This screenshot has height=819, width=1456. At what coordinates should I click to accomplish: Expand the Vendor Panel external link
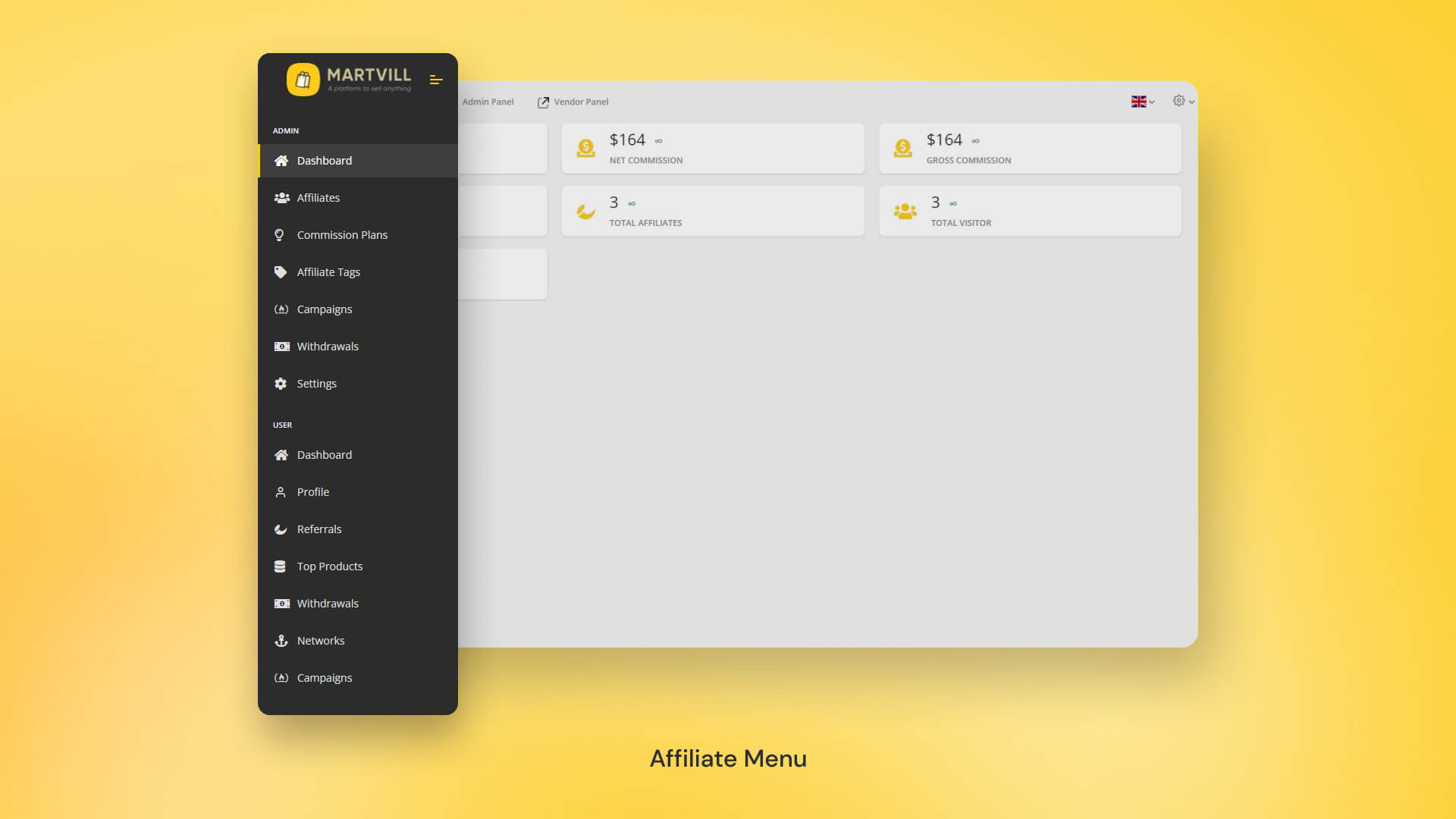[x=574, y=102]
